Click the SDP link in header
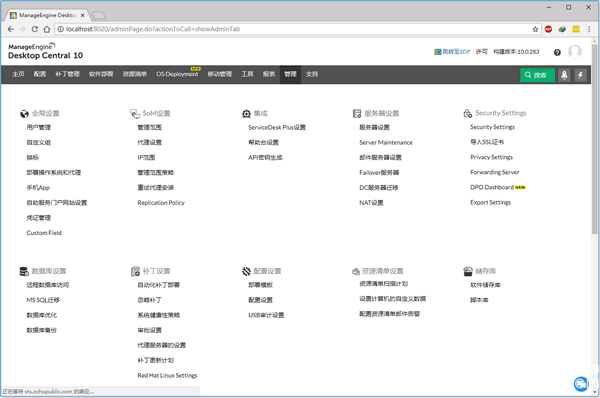Screen dimensions: 600x398 point(452,52)
